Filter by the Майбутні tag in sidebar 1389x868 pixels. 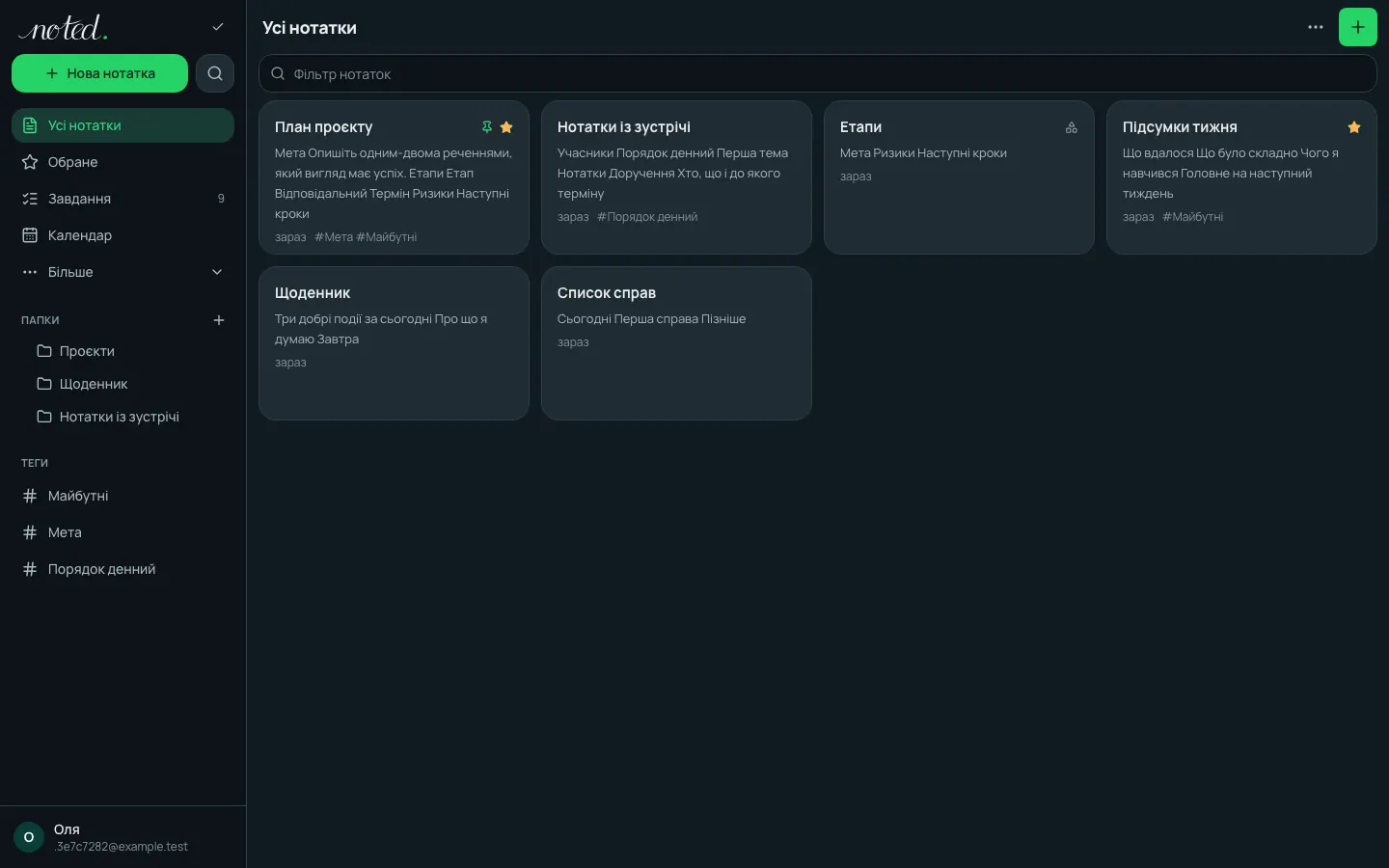(x=123, y=496)
